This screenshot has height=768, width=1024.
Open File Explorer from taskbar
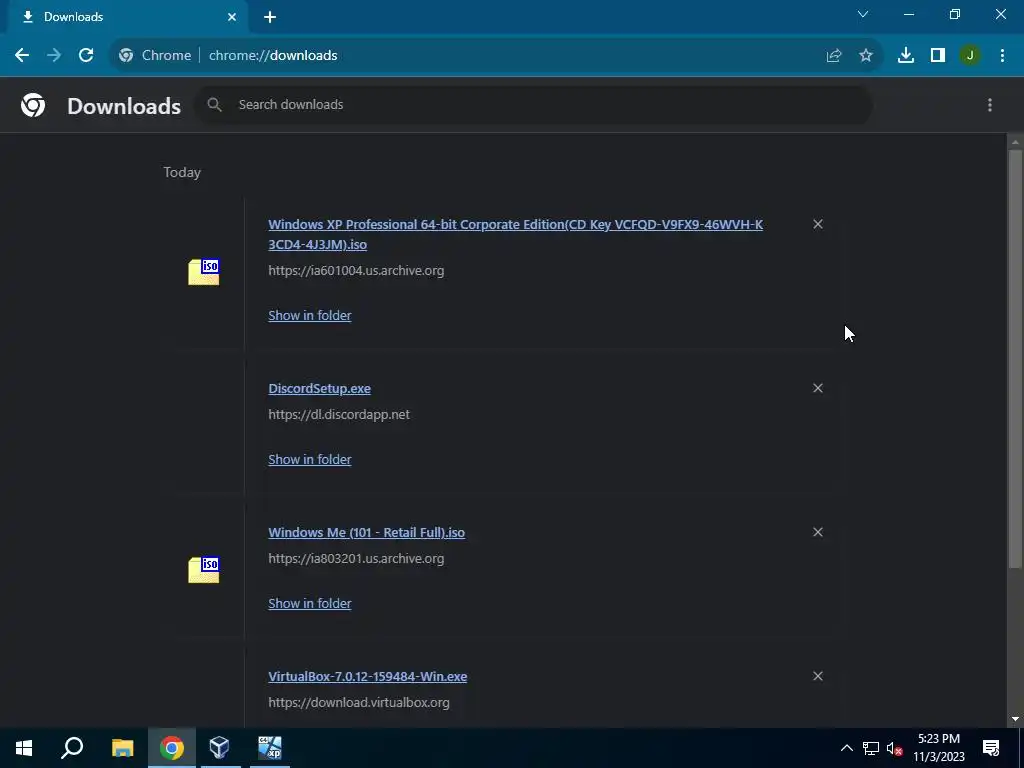pyautogui.click(x=122, y=748)
